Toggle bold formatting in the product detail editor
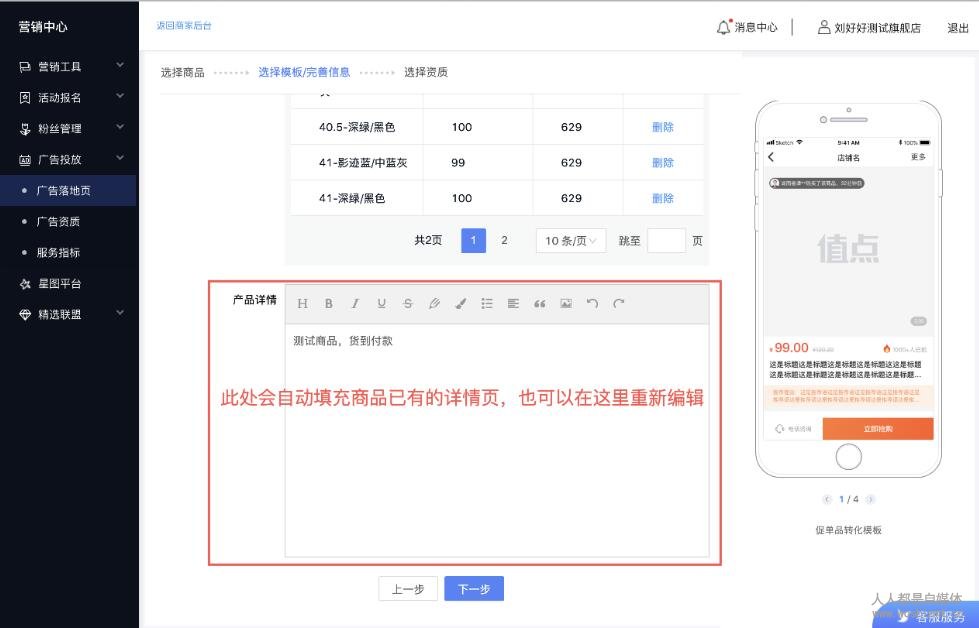 [x=328, y=304]
